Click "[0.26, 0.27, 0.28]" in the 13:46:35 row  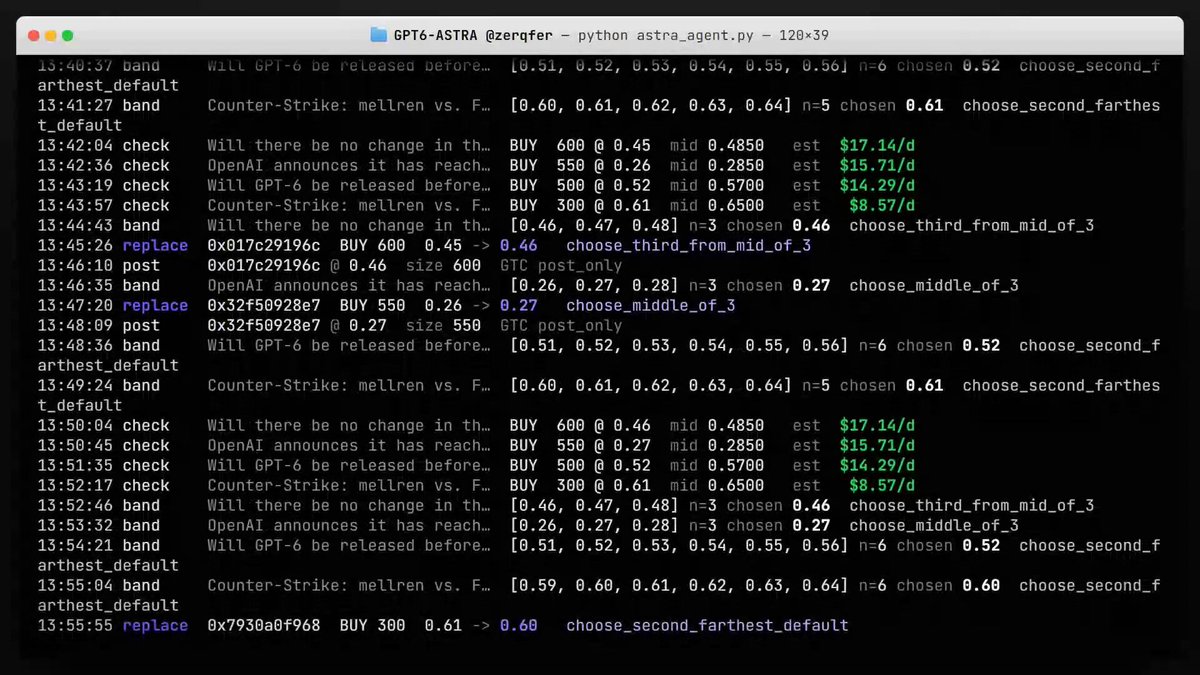[x=594, y=285]
